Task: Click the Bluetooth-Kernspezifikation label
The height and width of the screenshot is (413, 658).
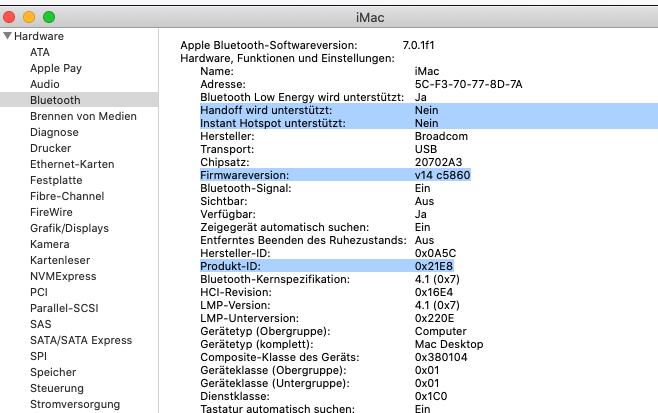Action: pos(275,279)
